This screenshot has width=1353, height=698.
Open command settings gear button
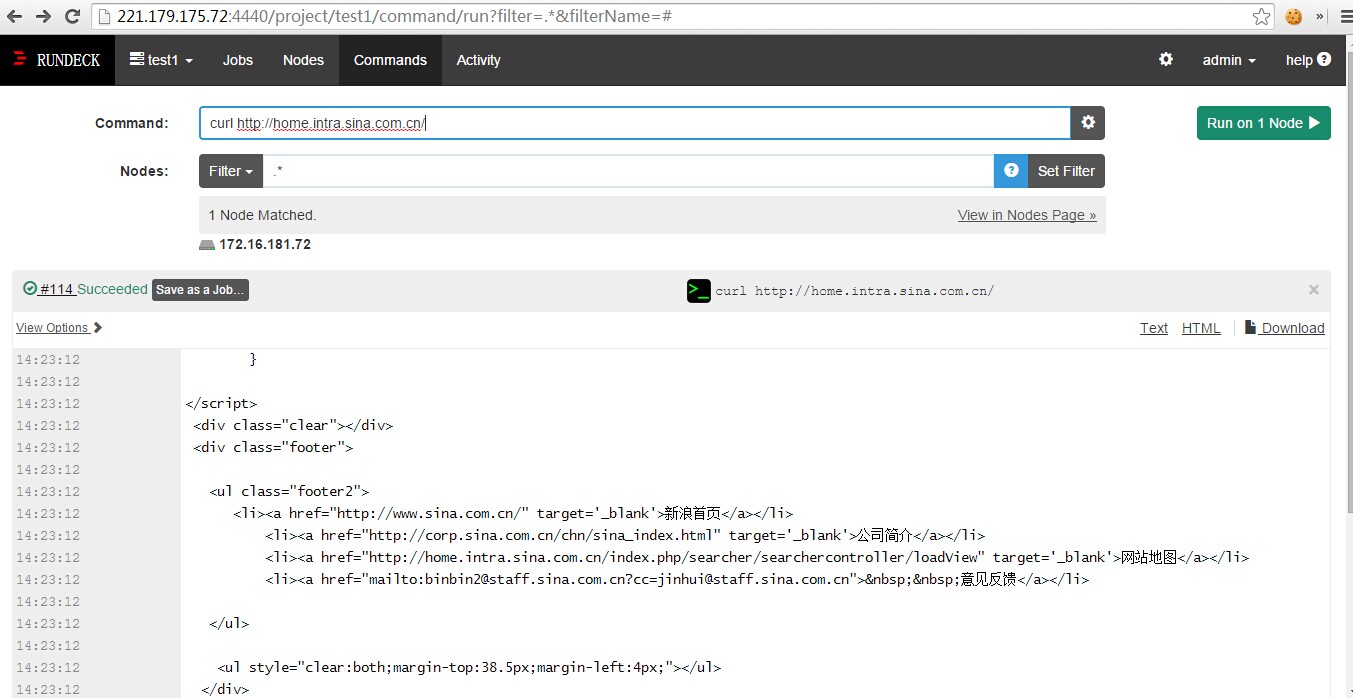coord(1088,123)
